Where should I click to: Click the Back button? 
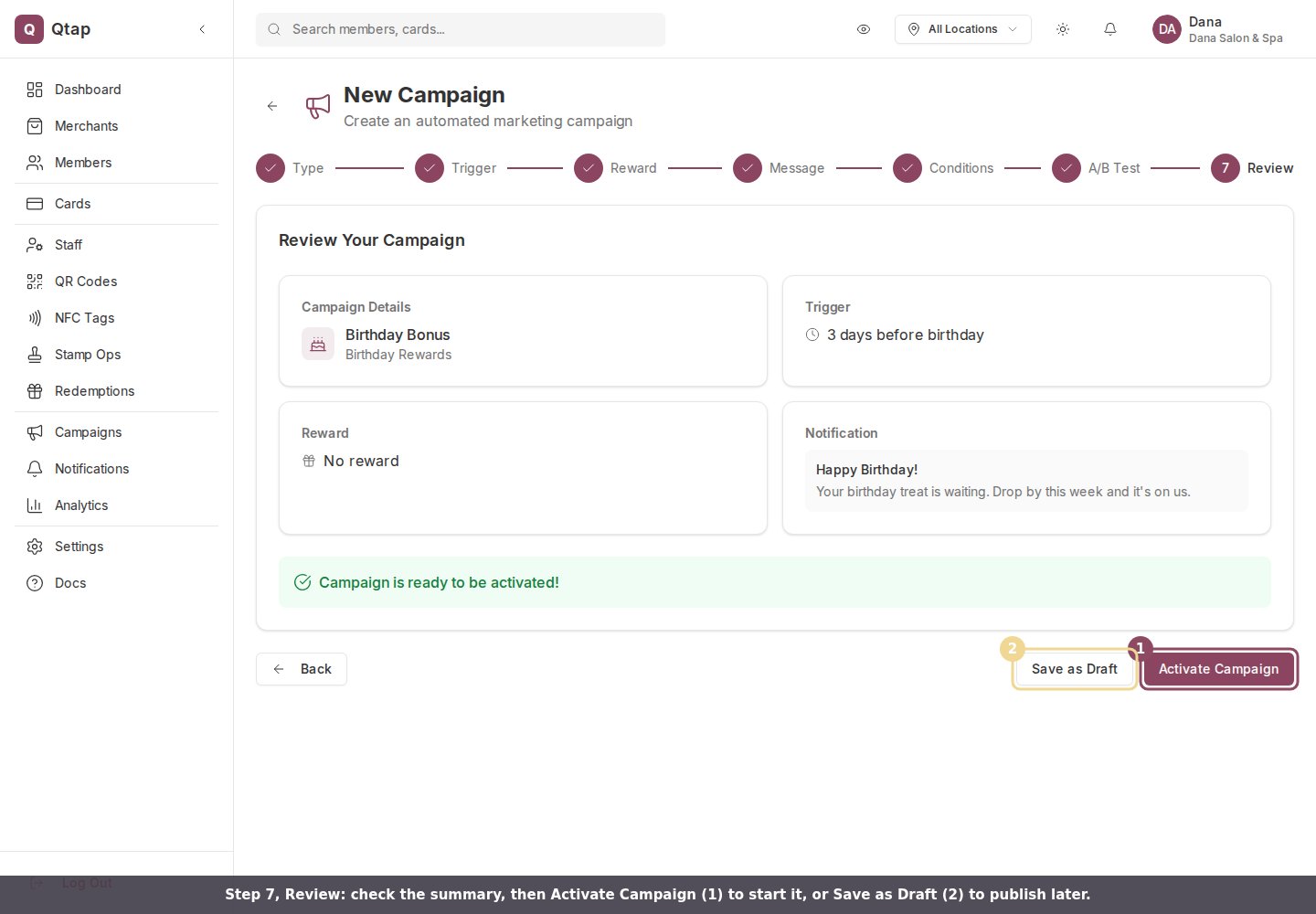[x=302, y=669]
